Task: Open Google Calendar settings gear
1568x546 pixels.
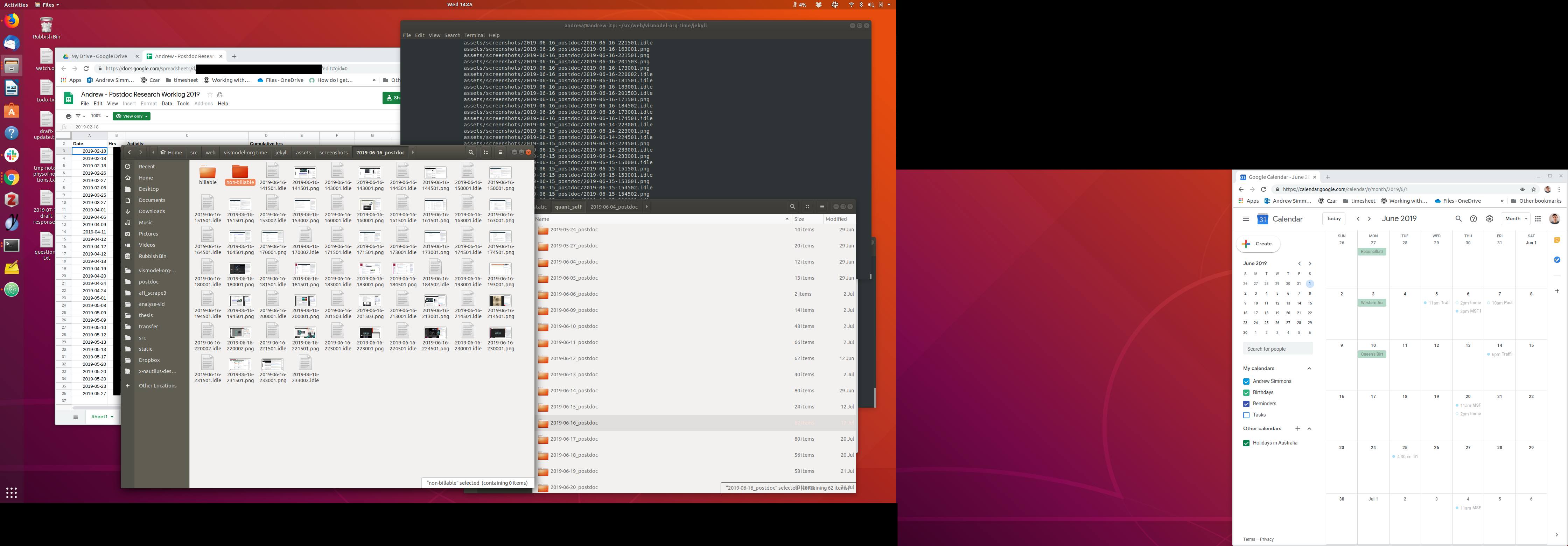Action: tap(1490, 219)
